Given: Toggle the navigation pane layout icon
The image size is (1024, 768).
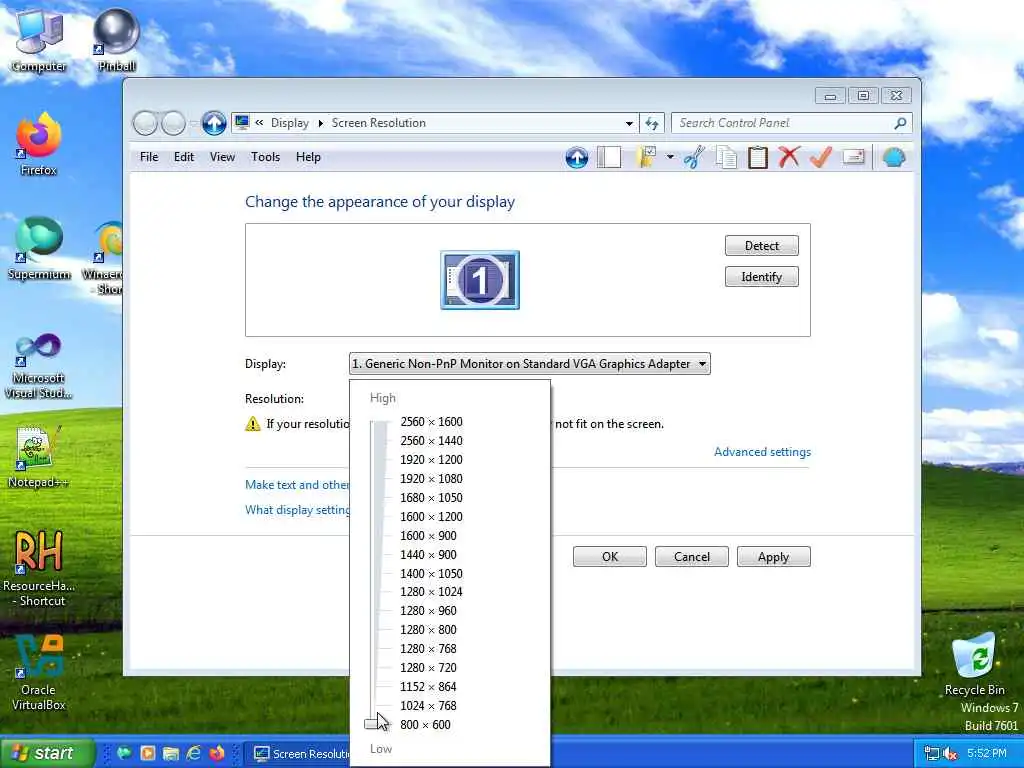Looking at the screenshot, I should pyautogui.click(x=609, y=157).
